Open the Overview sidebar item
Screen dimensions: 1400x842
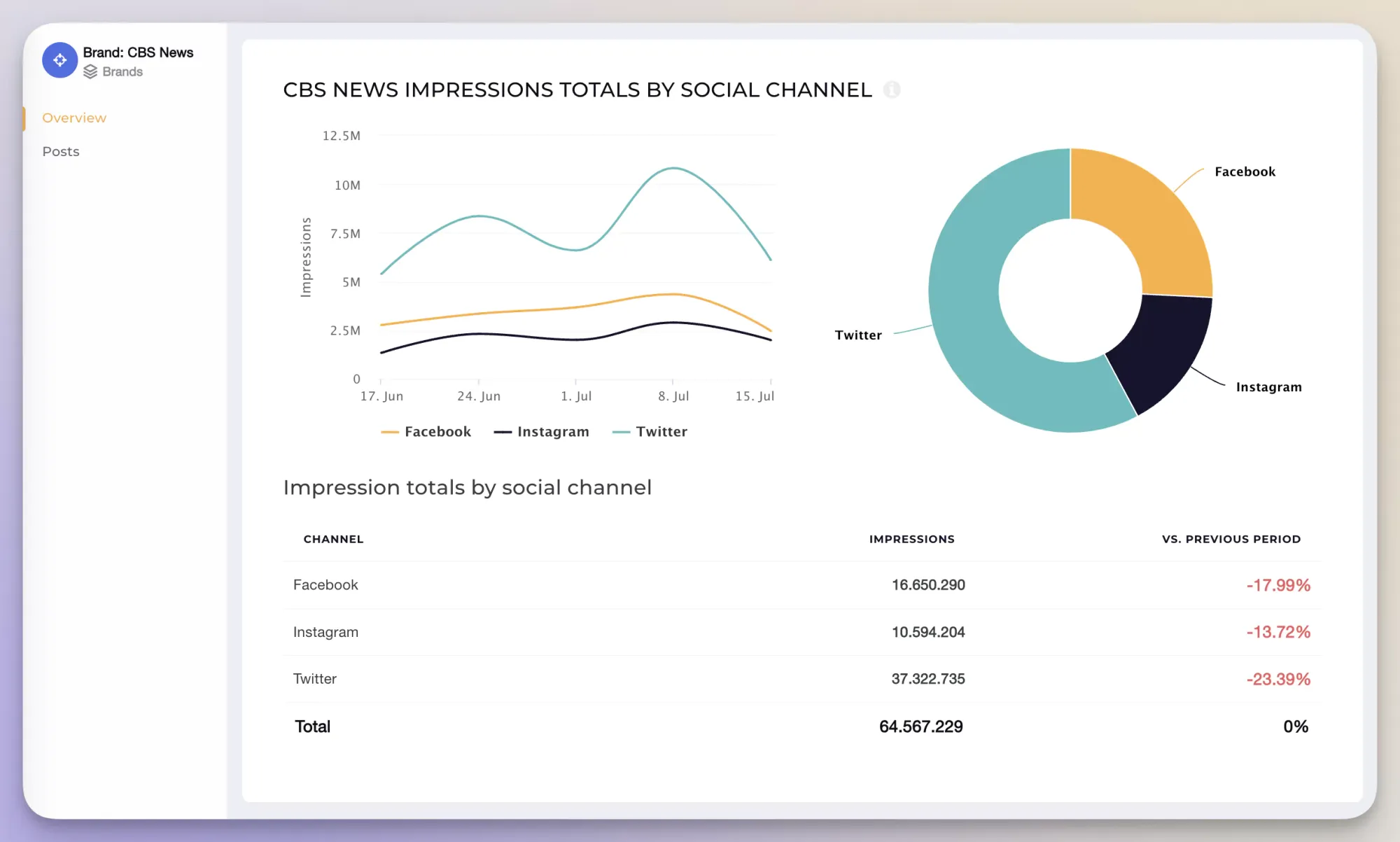coord(74,118)
